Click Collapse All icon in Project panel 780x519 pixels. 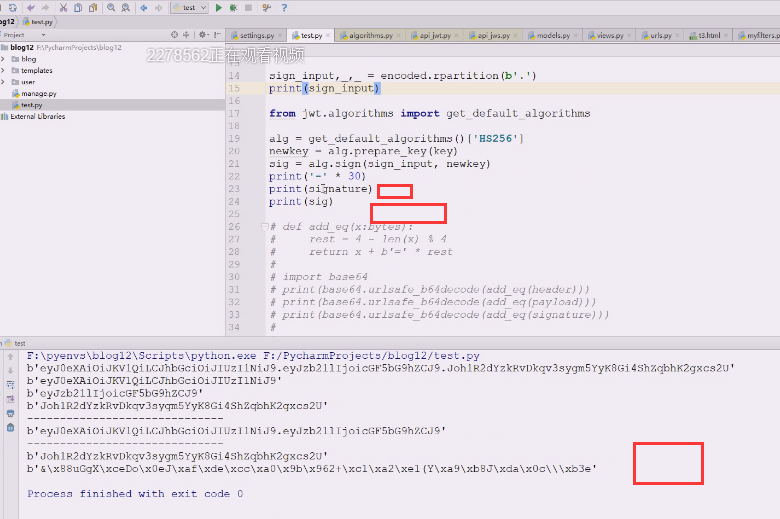tap(186, 35)
